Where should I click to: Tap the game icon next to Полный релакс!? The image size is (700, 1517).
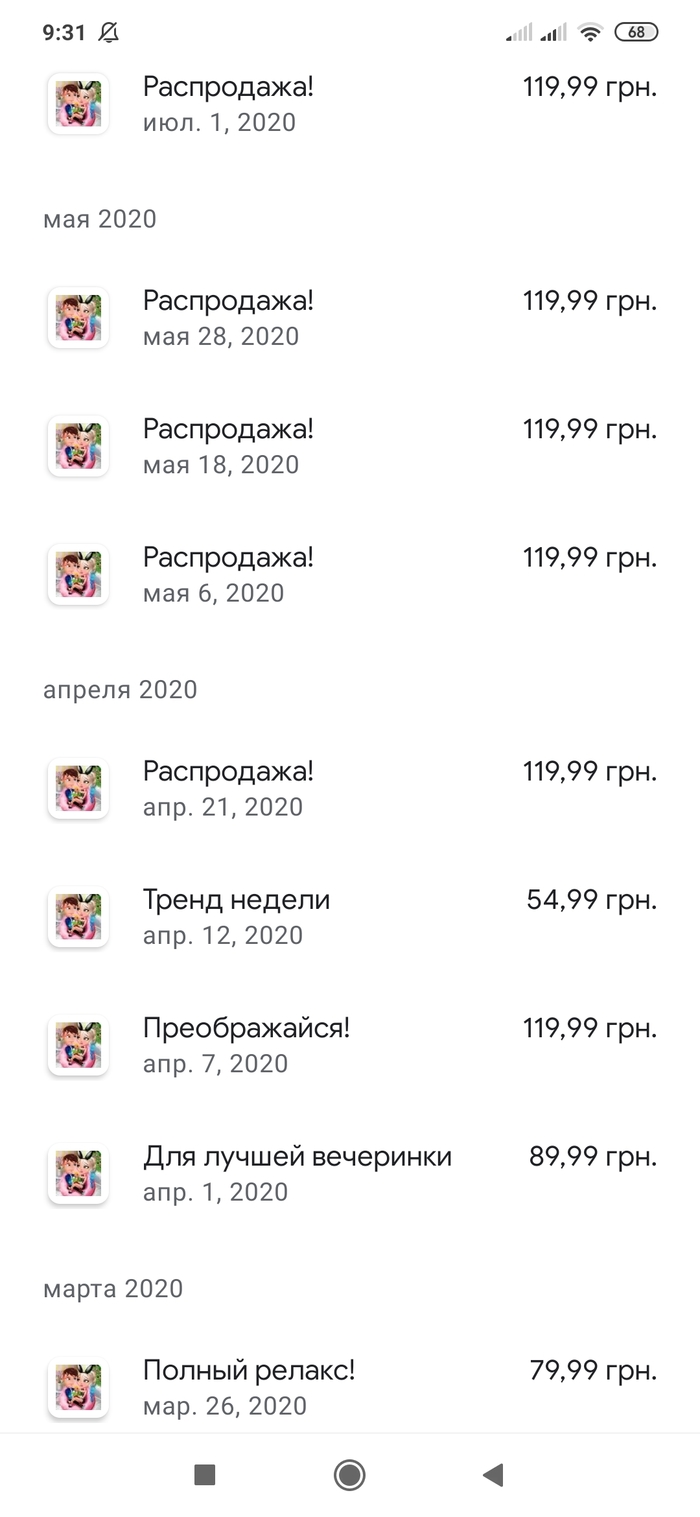click(x=78, y=1387)
